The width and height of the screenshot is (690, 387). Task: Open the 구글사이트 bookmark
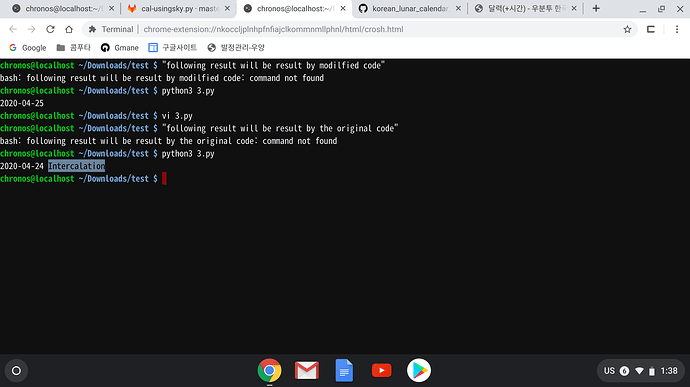172,48
